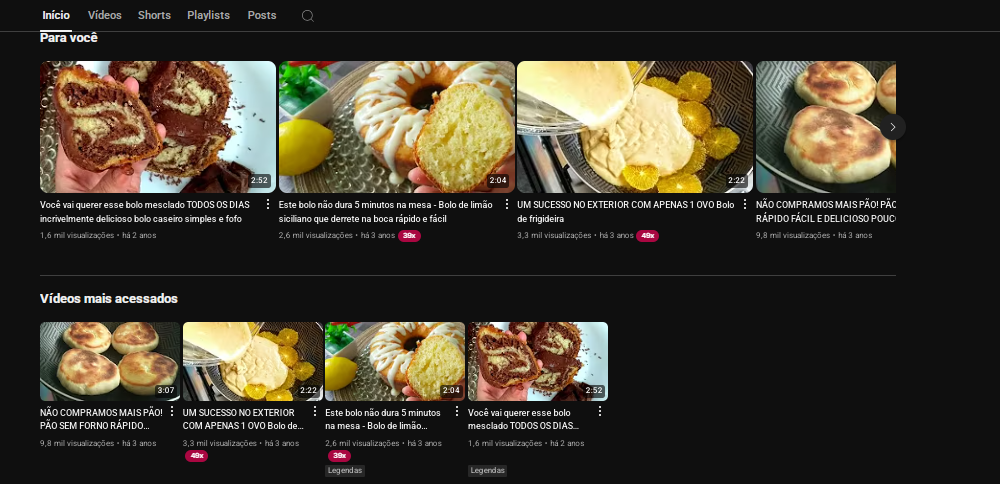
Task: Open options menu for bolo mesclado video in Para você
Action: (x=268, y=204)
